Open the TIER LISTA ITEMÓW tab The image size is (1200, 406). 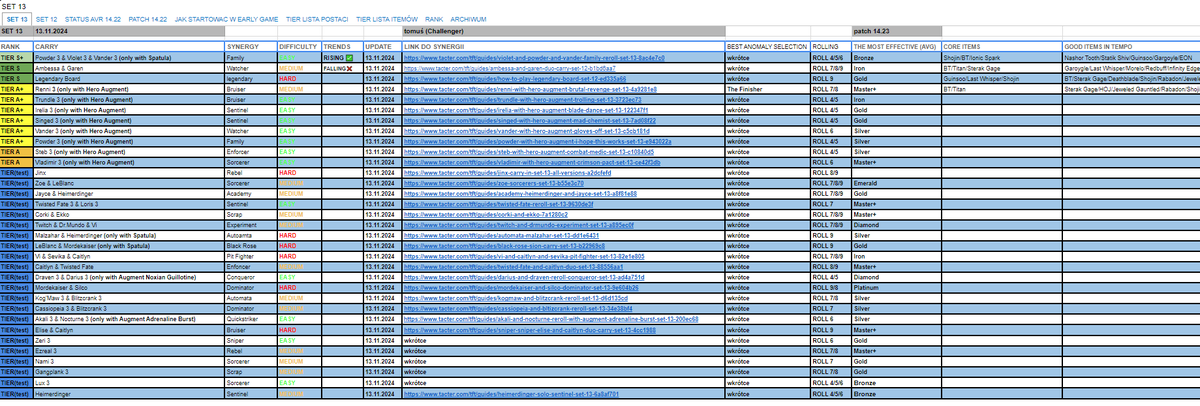[387, 19]
